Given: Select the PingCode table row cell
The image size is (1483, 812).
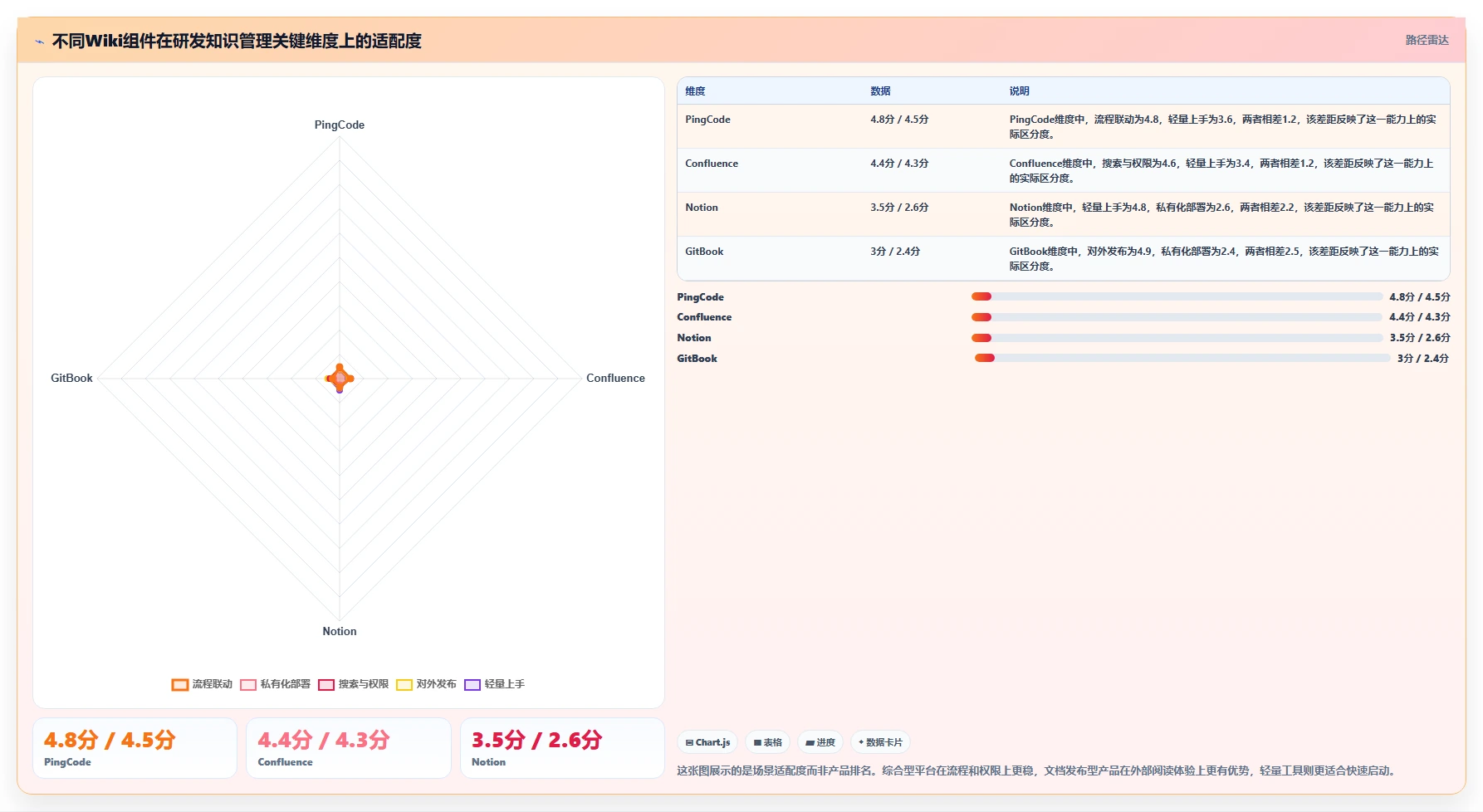Looking at the screenshot, I should tap(707, 120).
